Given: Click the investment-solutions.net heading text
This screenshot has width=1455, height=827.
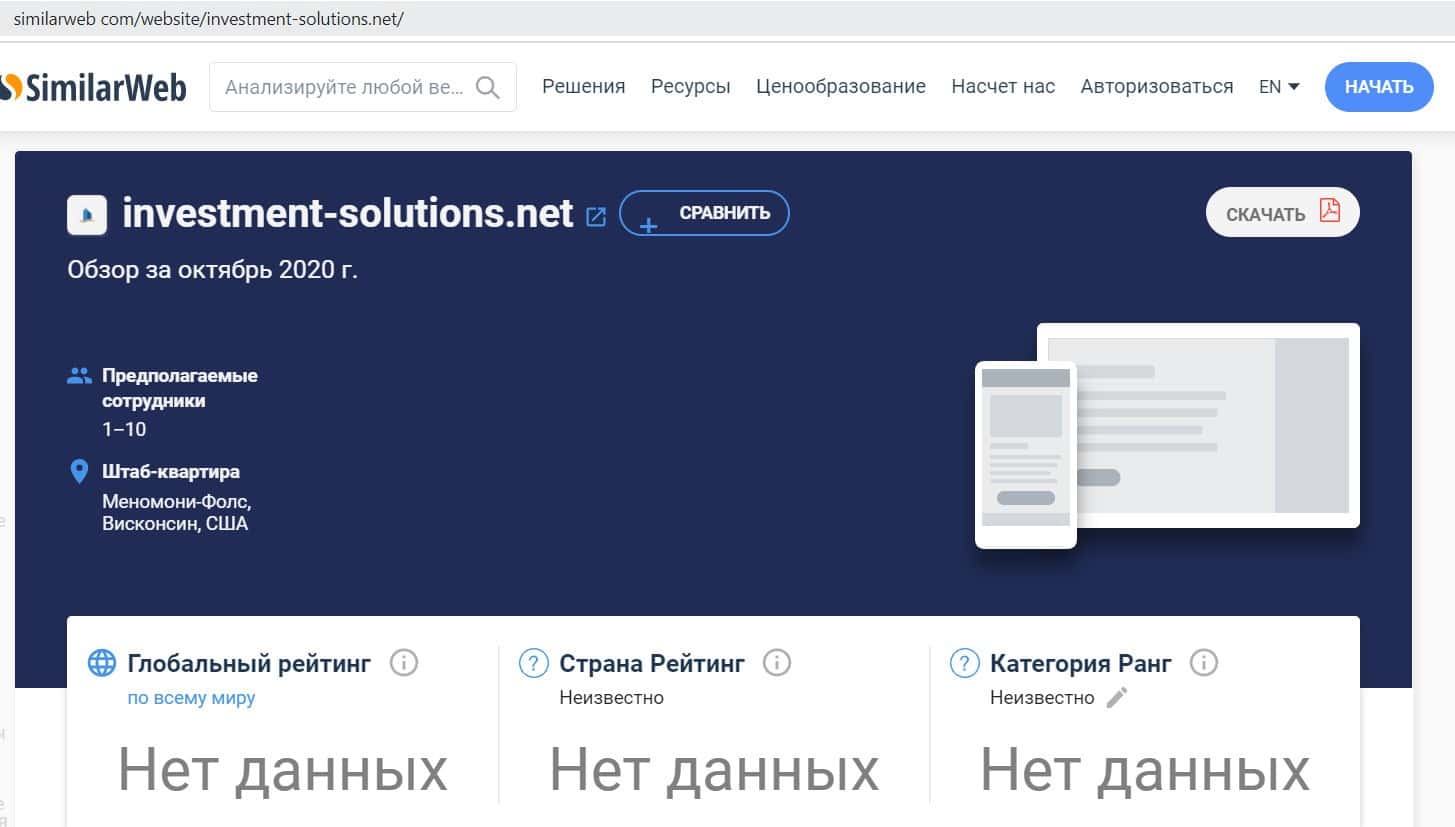Looking at the screenshot, I should coord(348,213).
